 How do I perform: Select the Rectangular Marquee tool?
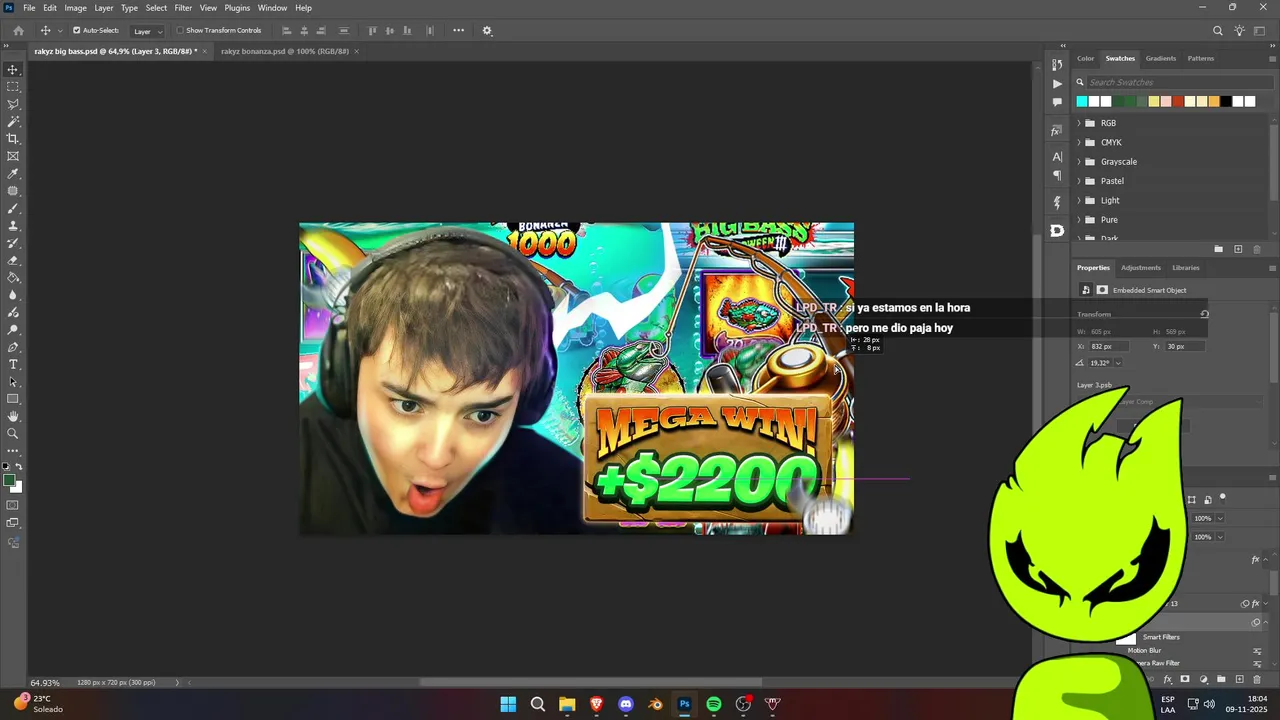click(x=13, y=87)
